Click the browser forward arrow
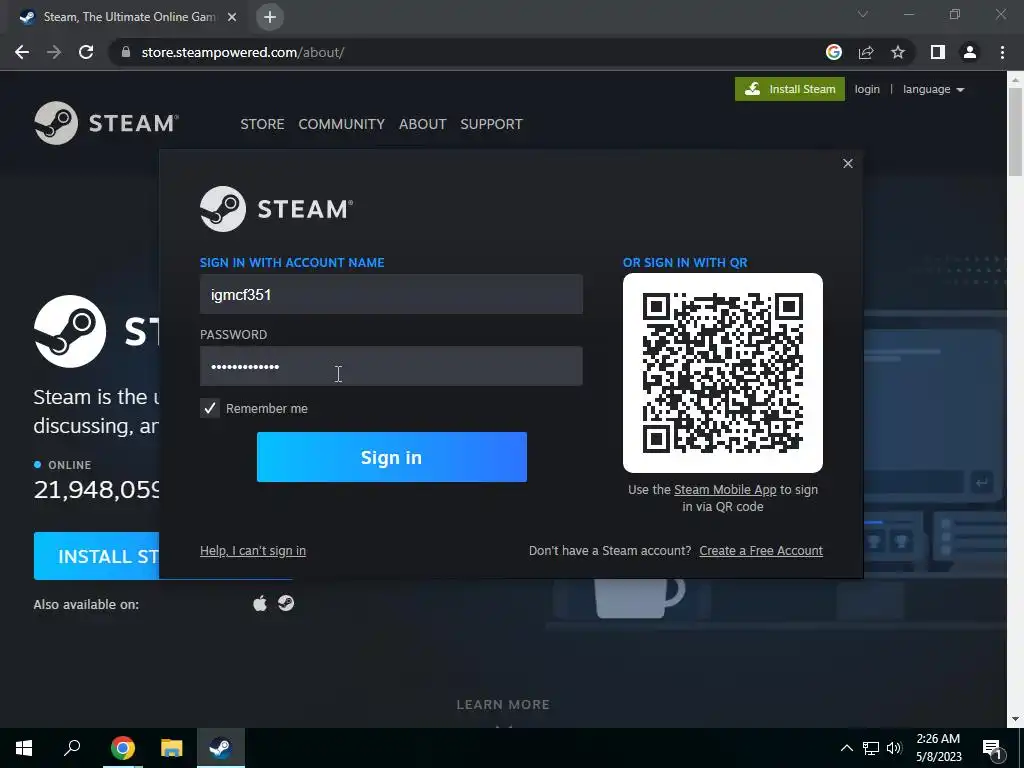This screenshot has height=768, width=1024. point(54,52)
